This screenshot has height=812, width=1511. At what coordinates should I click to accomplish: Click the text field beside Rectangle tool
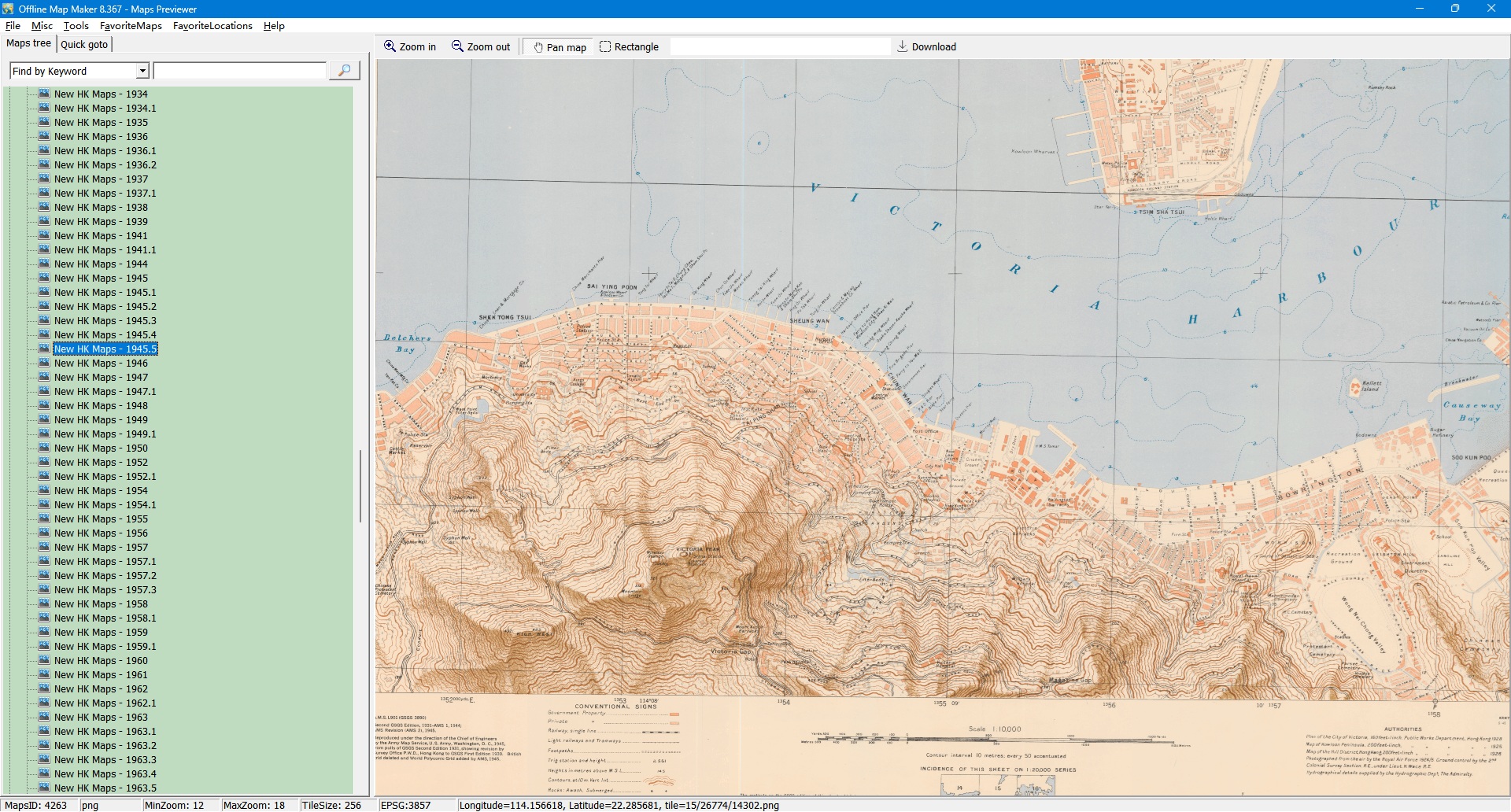pyautogui.click(x=779, y=47)
